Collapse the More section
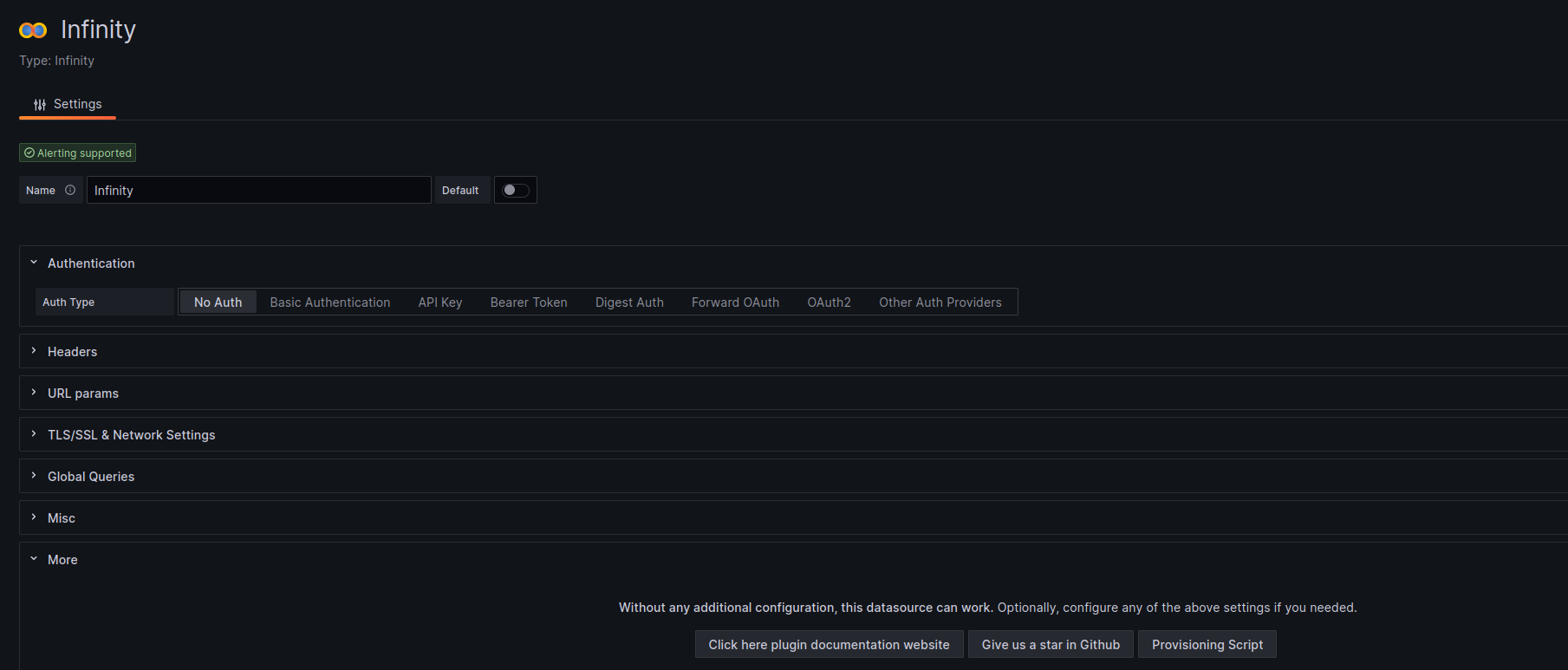 [53, 559]
